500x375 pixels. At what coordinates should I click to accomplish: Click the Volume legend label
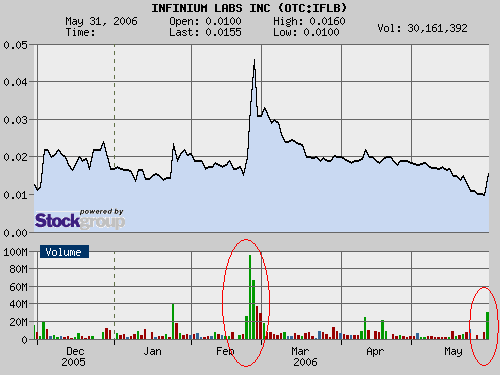64,252
